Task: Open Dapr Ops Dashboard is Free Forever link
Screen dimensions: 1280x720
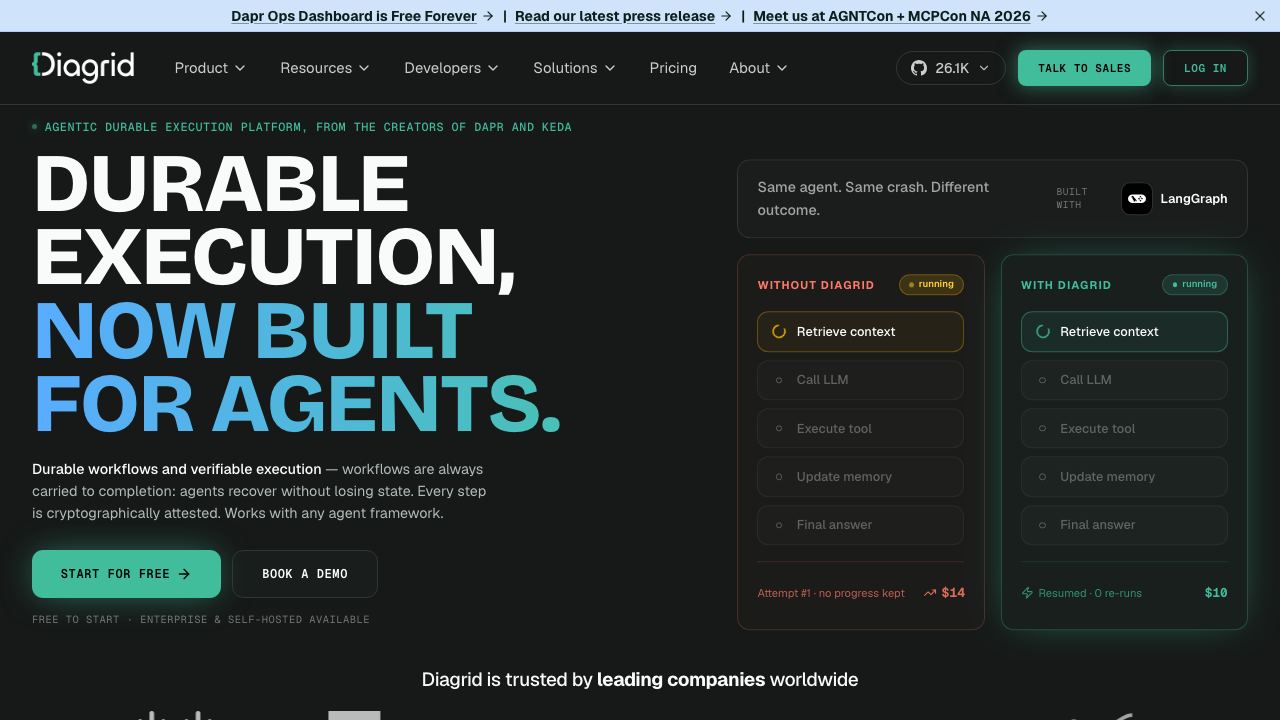Action: click(x=354, y=16)
